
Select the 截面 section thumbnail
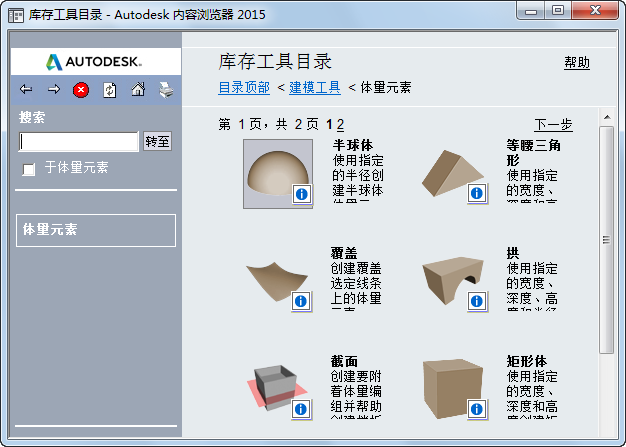277,387
